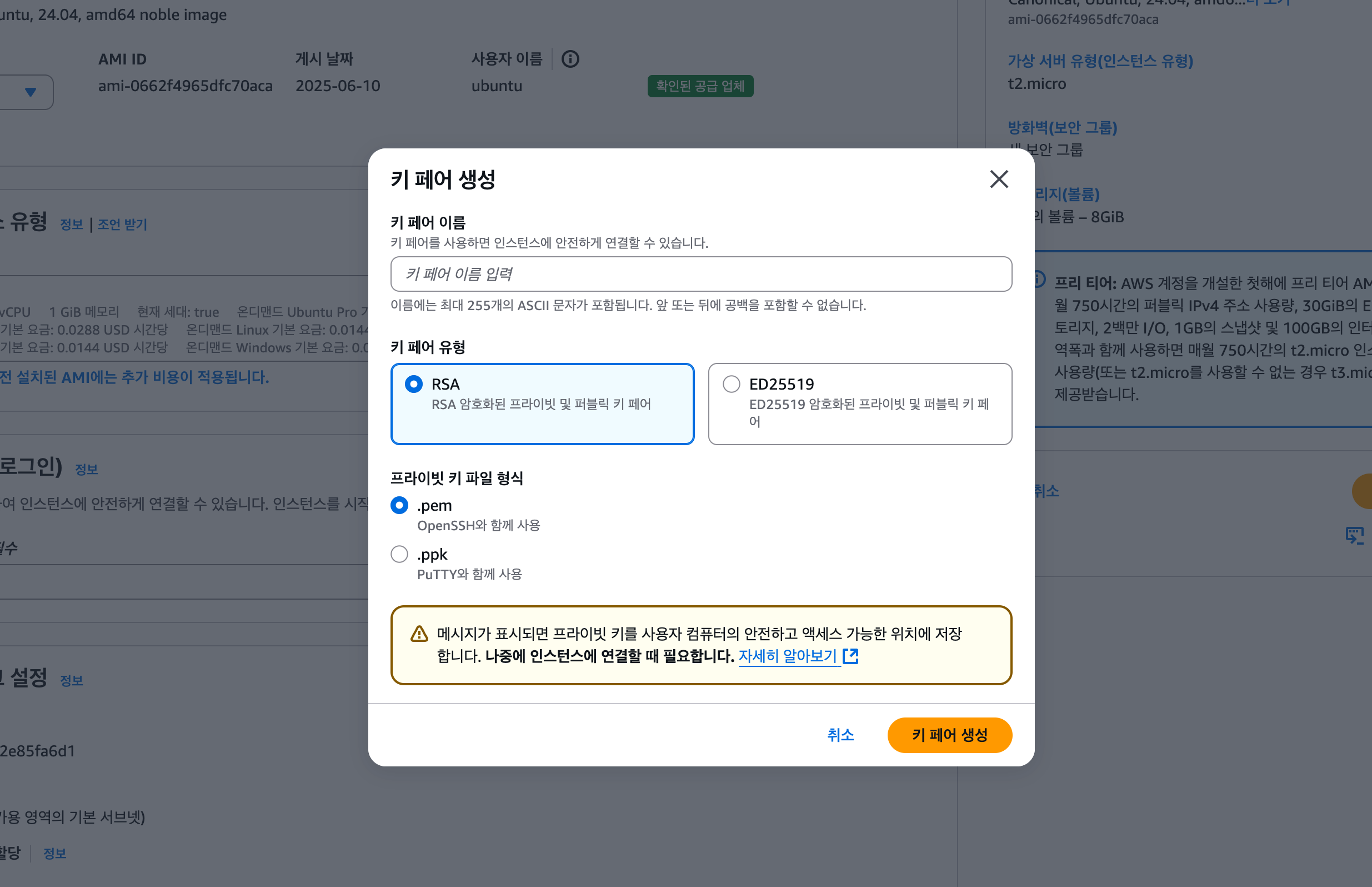The image size is (1372, 887).
Task: Open 정보 link beside 설정 heading
Action: click(x=72, y=681)
